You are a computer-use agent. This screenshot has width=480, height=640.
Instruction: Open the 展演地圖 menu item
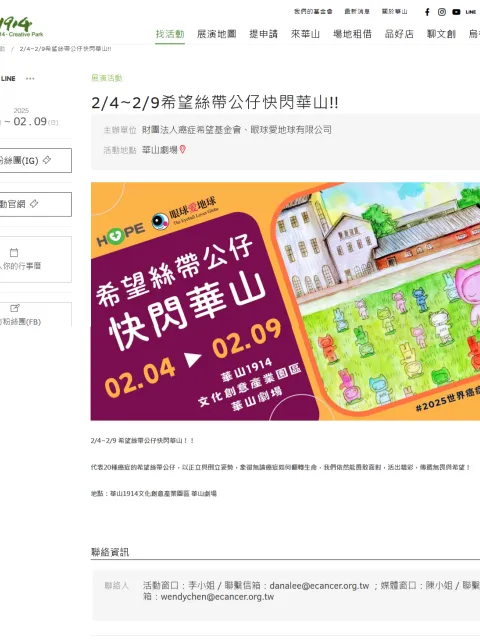tap(217, 34)
